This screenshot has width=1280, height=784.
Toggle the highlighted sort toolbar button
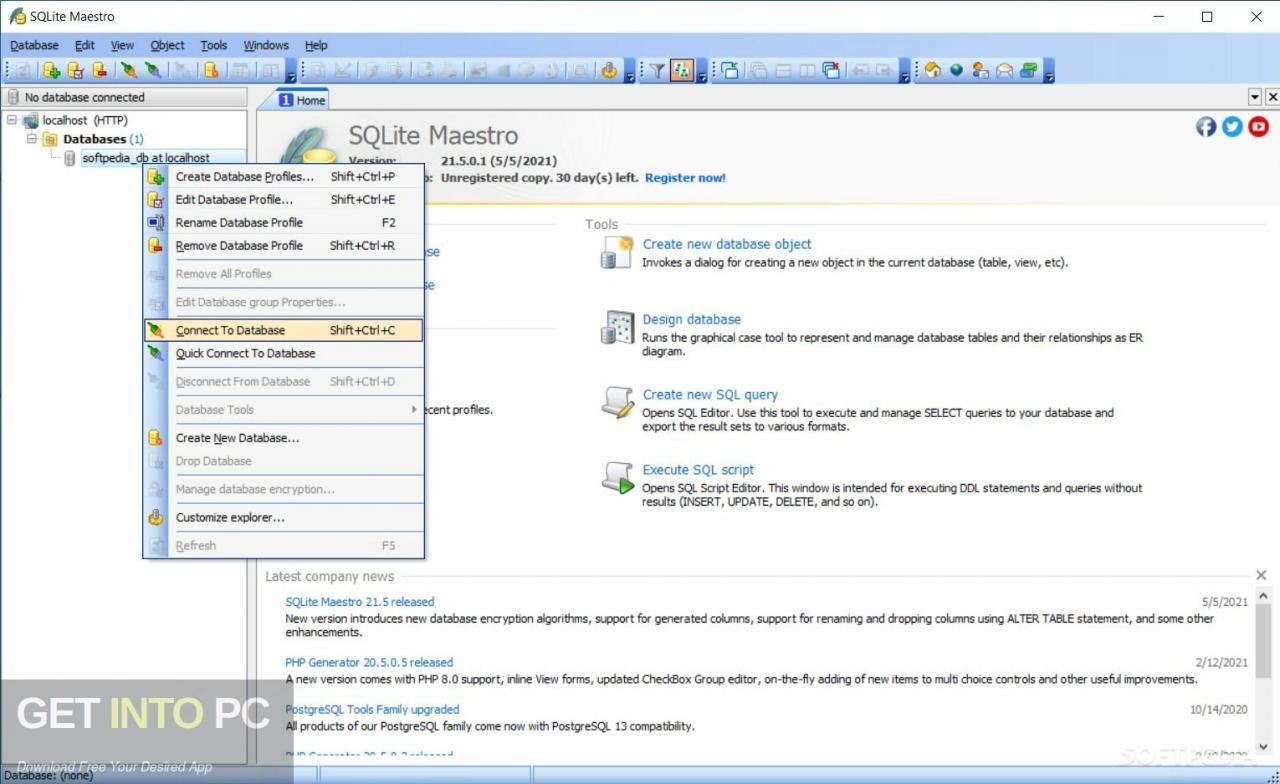[x=682, y=70]
